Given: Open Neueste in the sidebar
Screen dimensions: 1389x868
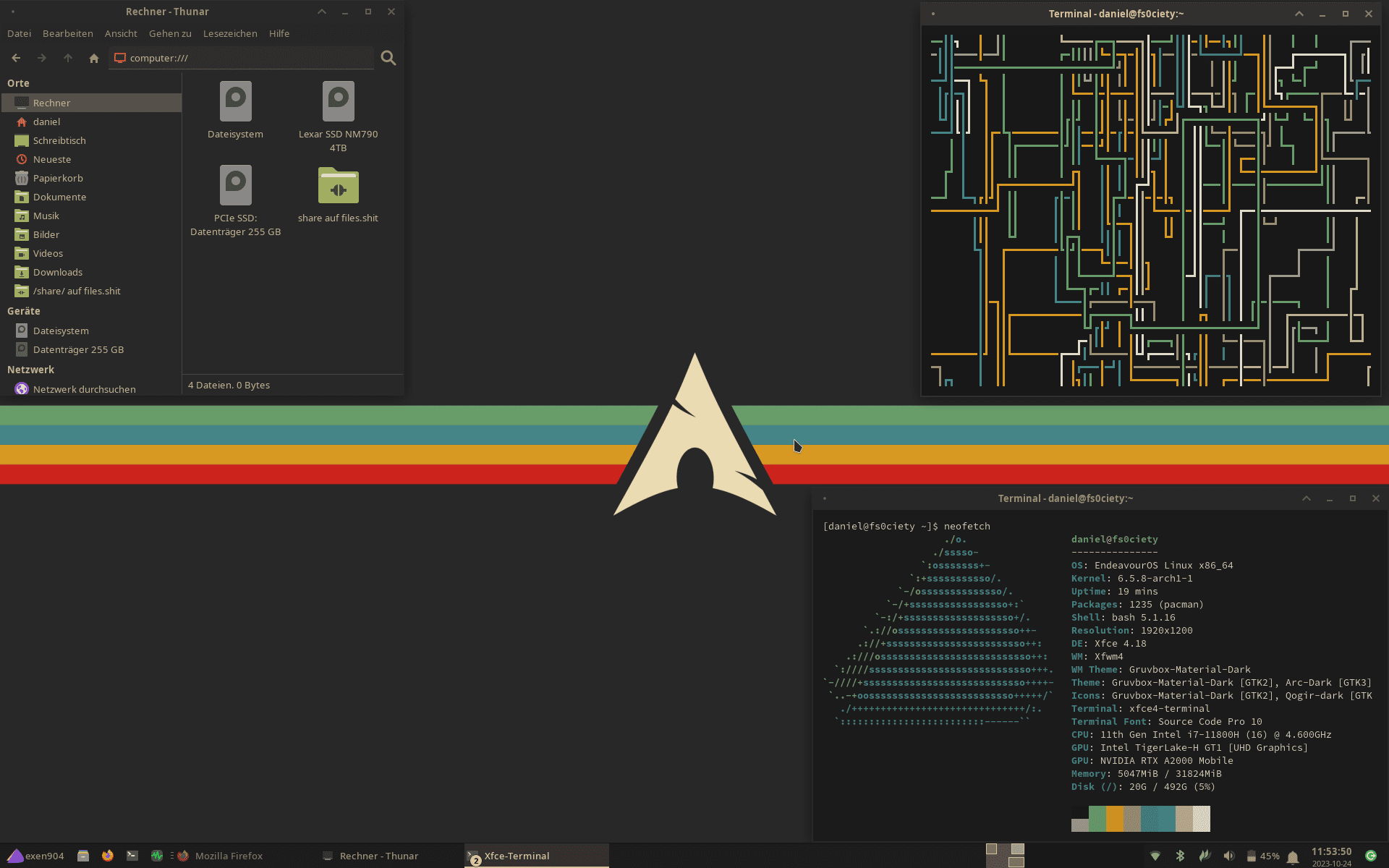Looking at the screenshot, I should pos(91,159).
